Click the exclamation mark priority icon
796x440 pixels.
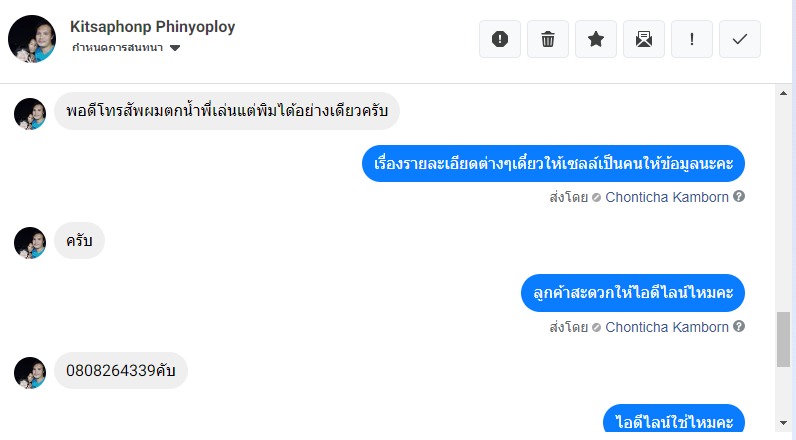click(692, 39)
